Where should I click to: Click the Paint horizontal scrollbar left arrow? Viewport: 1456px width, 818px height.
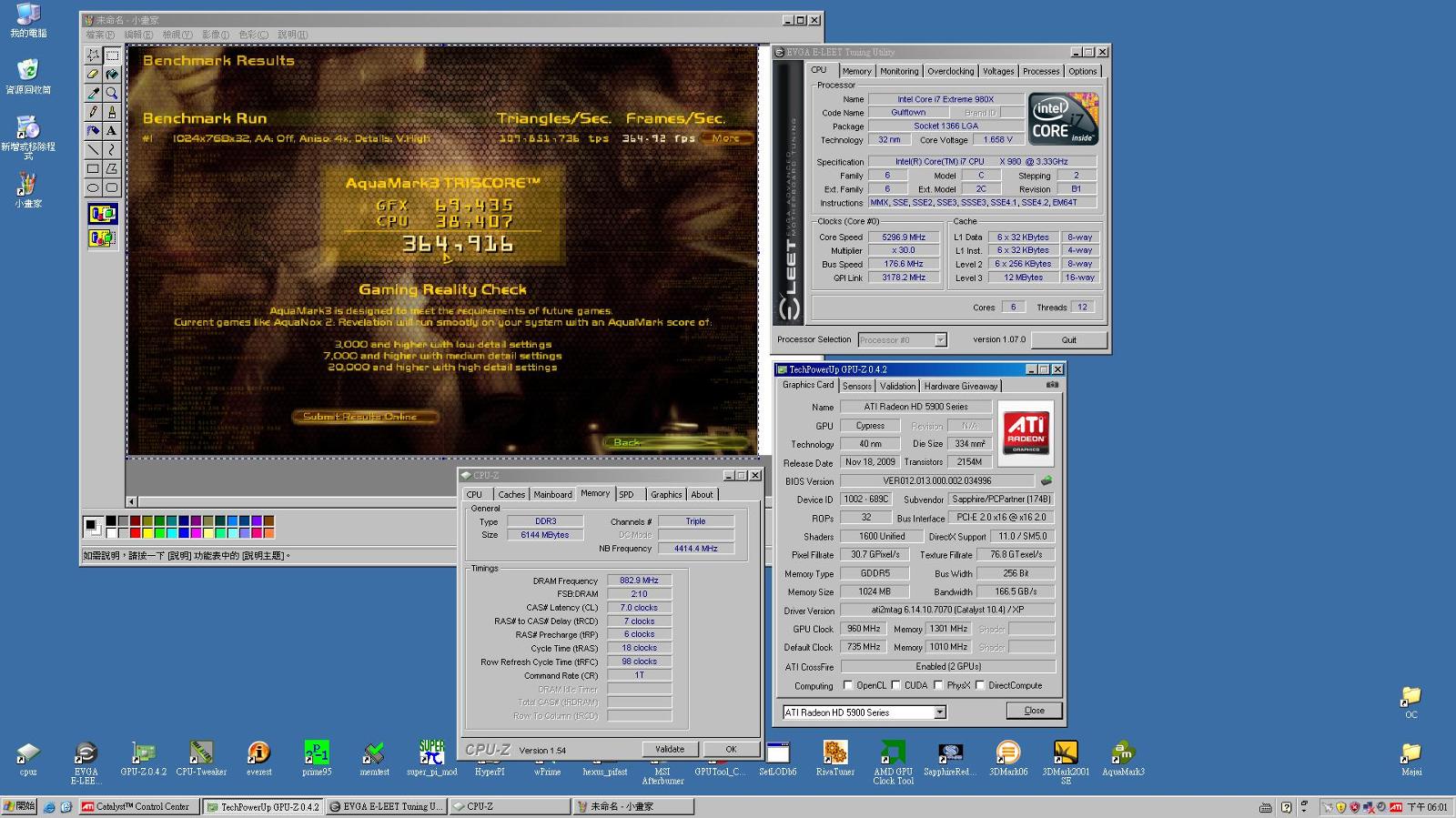coord(131,501)
